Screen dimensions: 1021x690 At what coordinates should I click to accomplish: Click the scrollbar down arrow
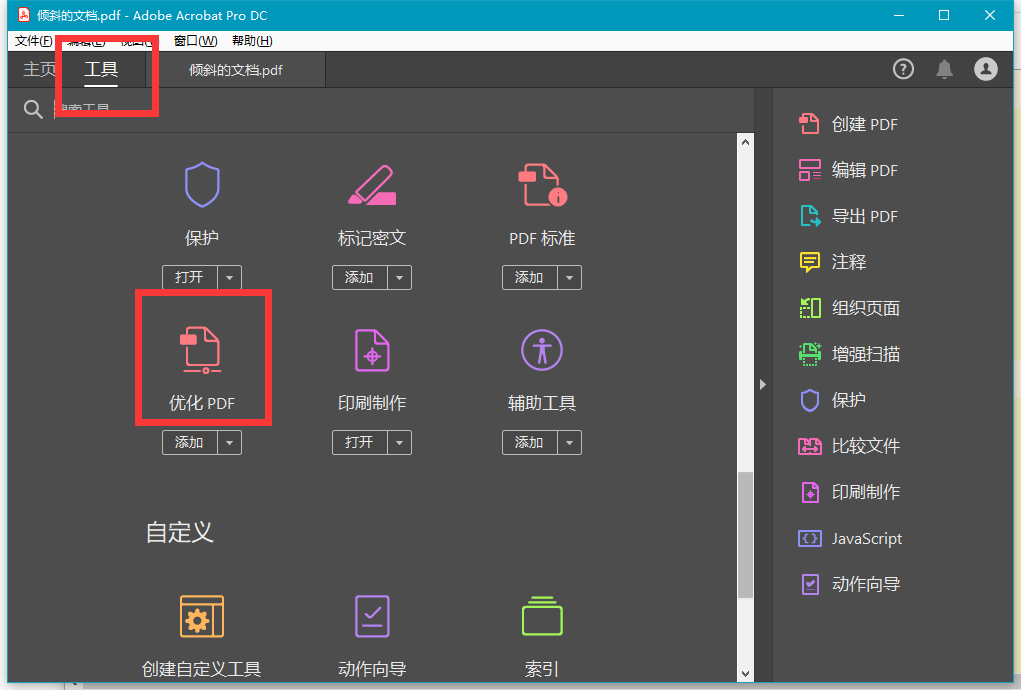(x=746, y=674)
